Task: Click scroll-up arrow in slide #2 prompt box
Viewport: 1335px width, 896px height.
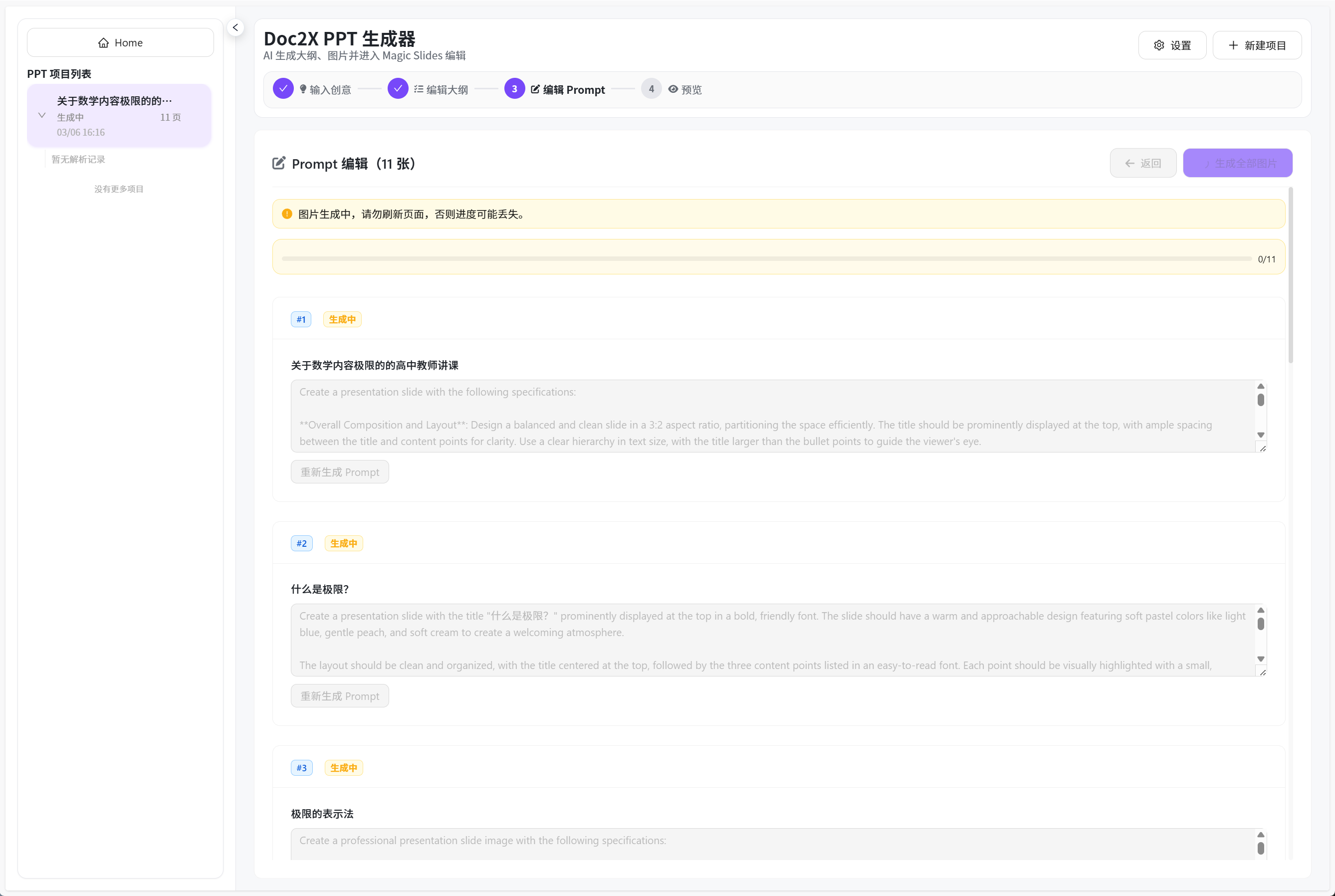Action: [x=1260, y=610]
